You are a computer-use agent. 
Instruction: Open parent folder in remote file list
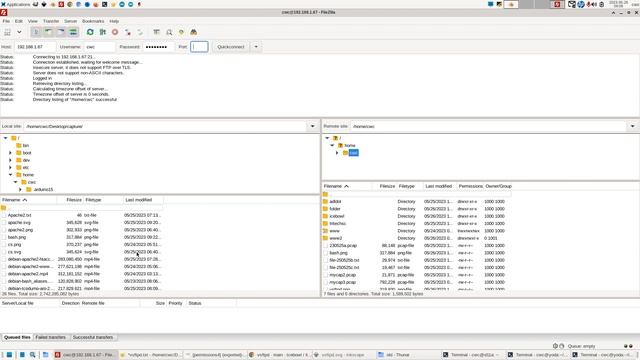[x=325, y=194]
